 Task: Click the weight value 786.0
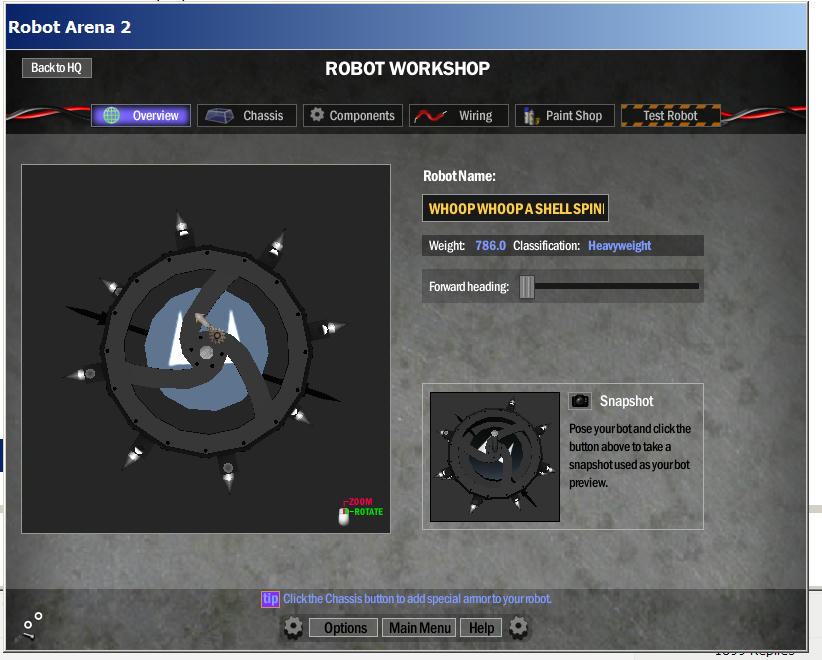click(x=490, y=245)
